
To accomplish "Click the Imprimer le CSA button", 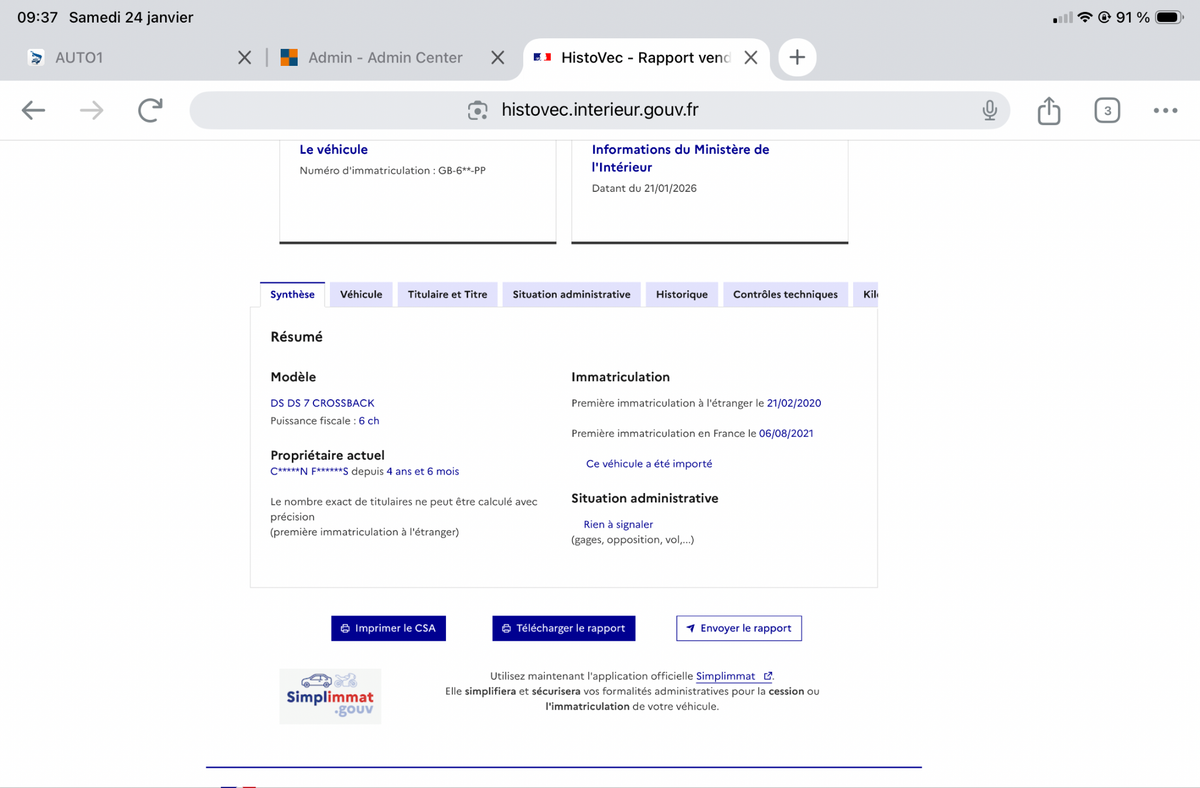I will tap(388, 628).
